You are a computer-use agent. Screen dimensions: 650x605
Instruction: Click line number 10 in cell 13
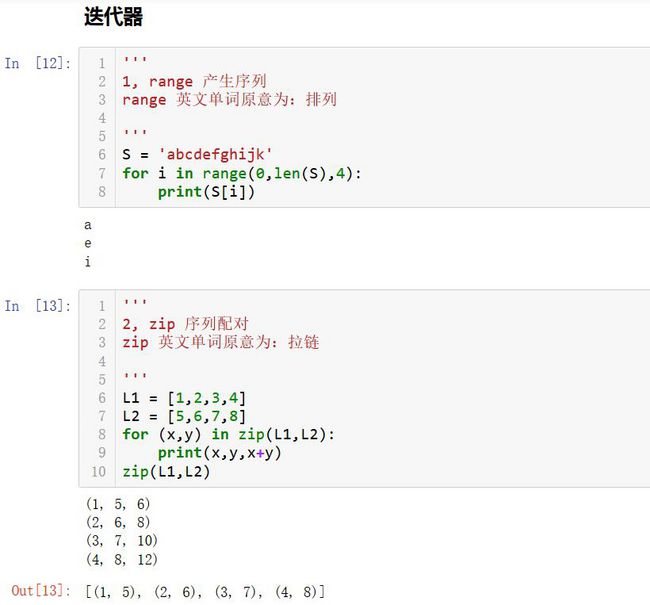[99, 472]
